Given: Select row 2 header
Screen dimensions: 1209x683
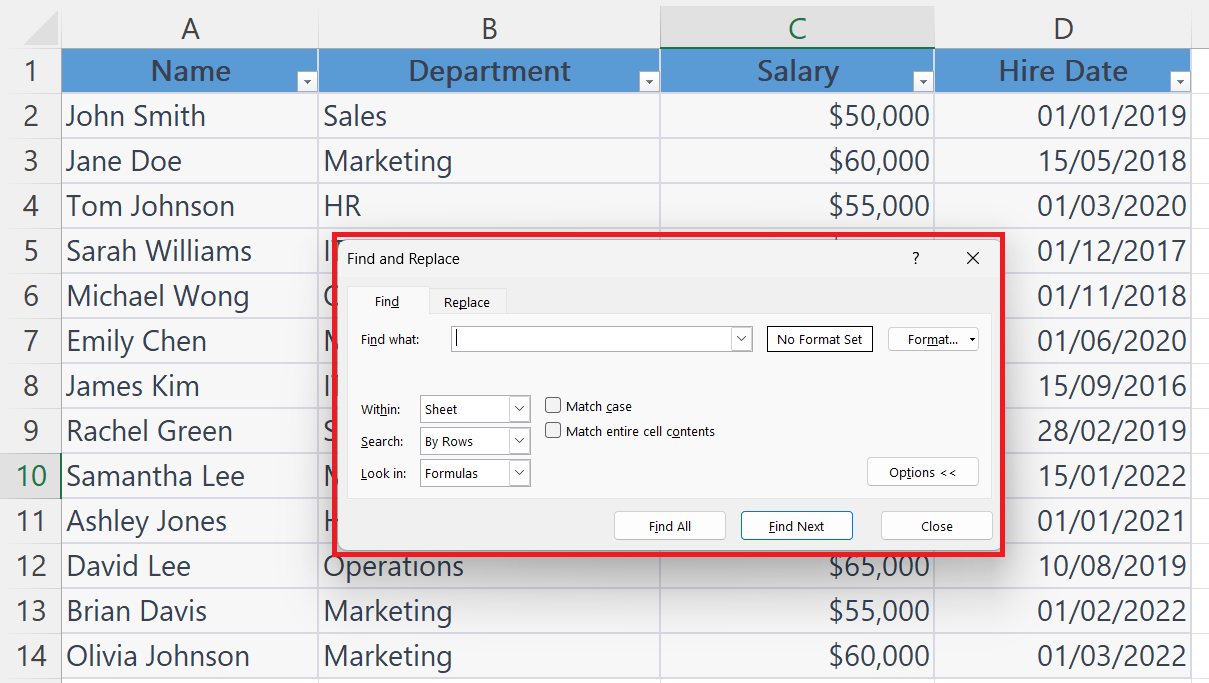Looking at the screenshot, I should click(31, 116).
